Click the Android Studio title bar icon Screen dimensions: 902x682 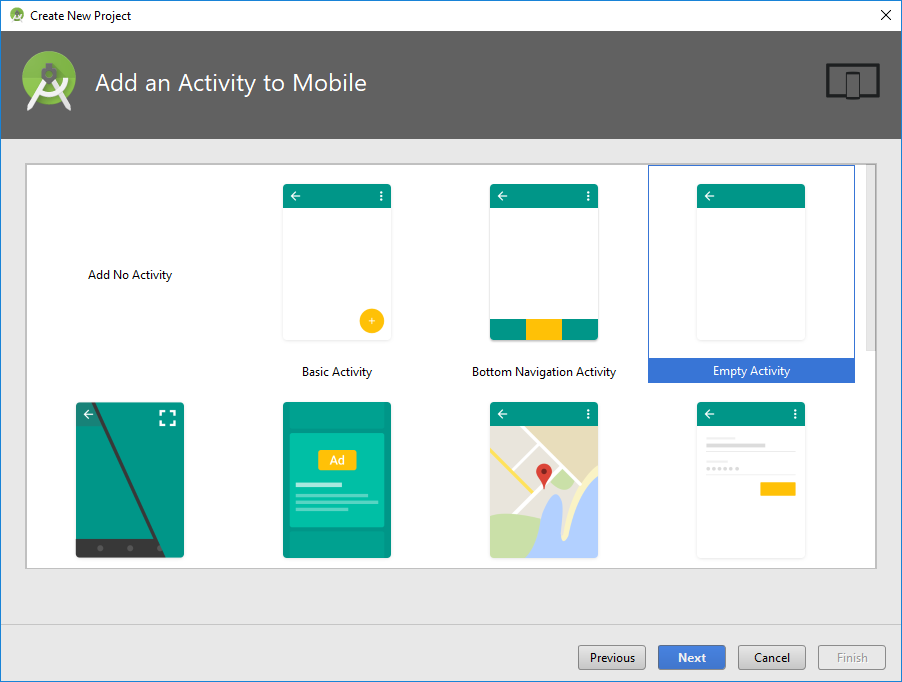pos(17,15)
